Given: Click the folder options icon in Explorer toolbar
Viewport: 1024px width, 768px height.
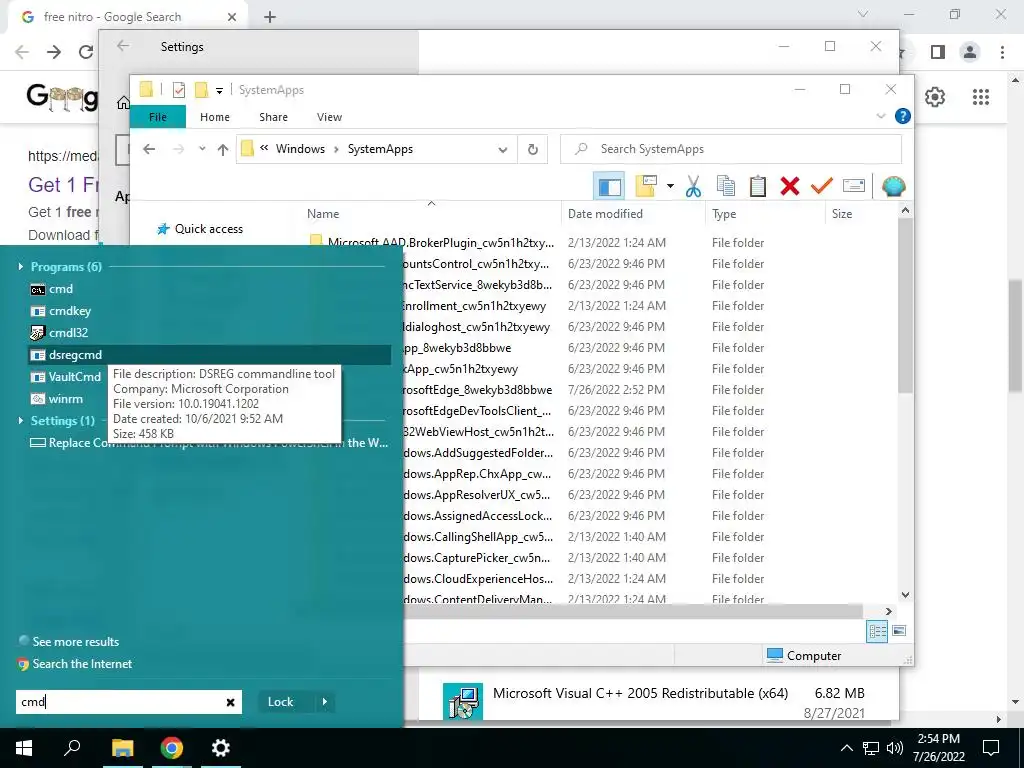Looking at the screenshot, I should tap(645, 187).
